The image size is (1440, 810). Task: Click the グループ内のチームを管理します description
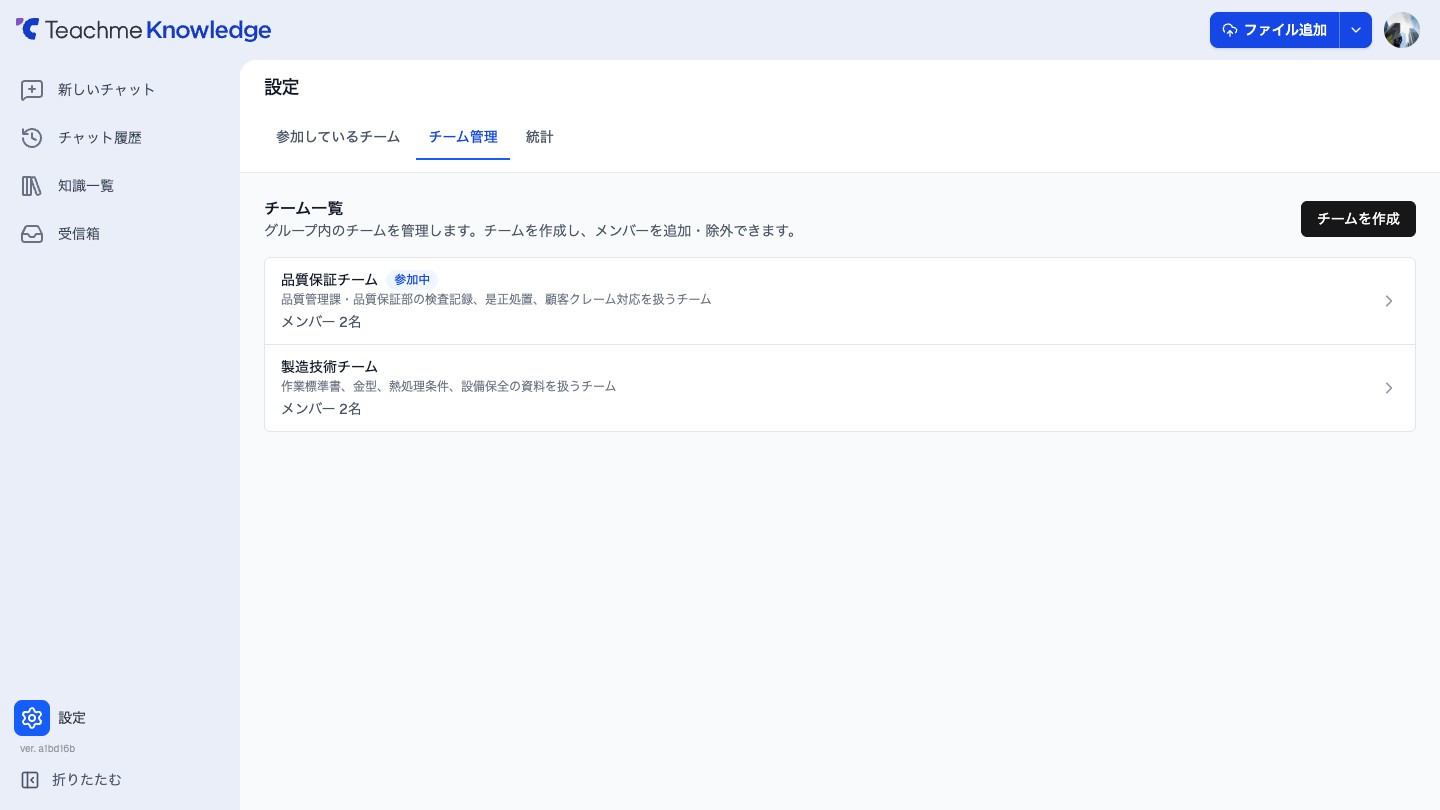click(532, 231)
